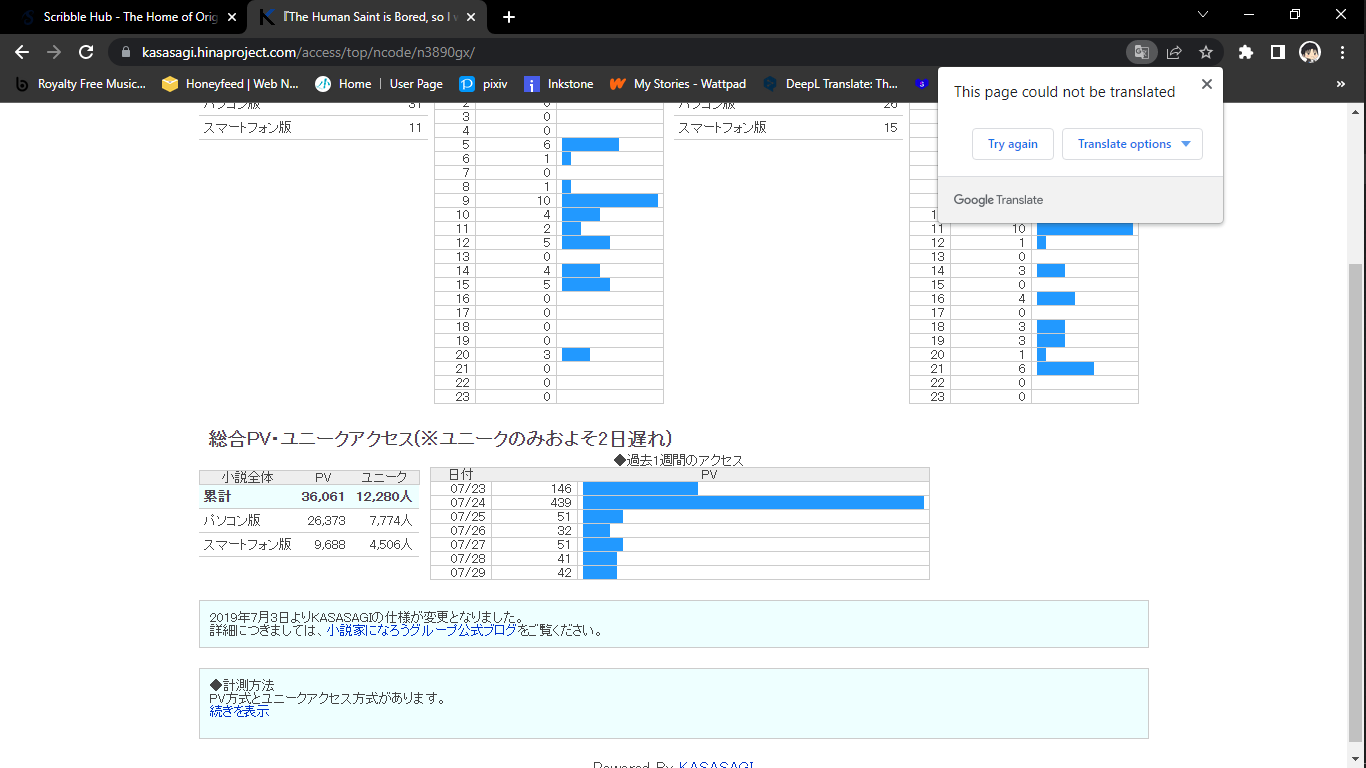Screen dimensions: 1366x768
Task: Click the browser back arrow
Action: (22, 52)
